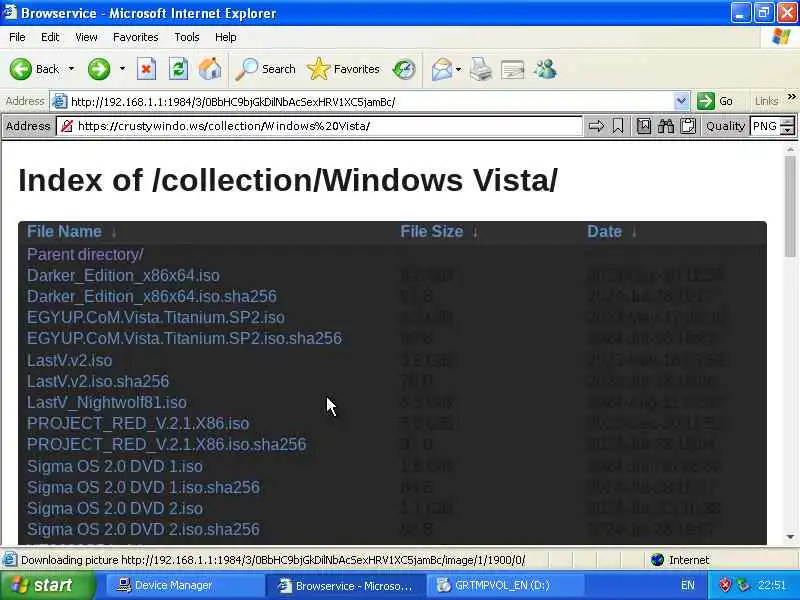Expand the IE address bar dropdown

[x=681, y=102]
